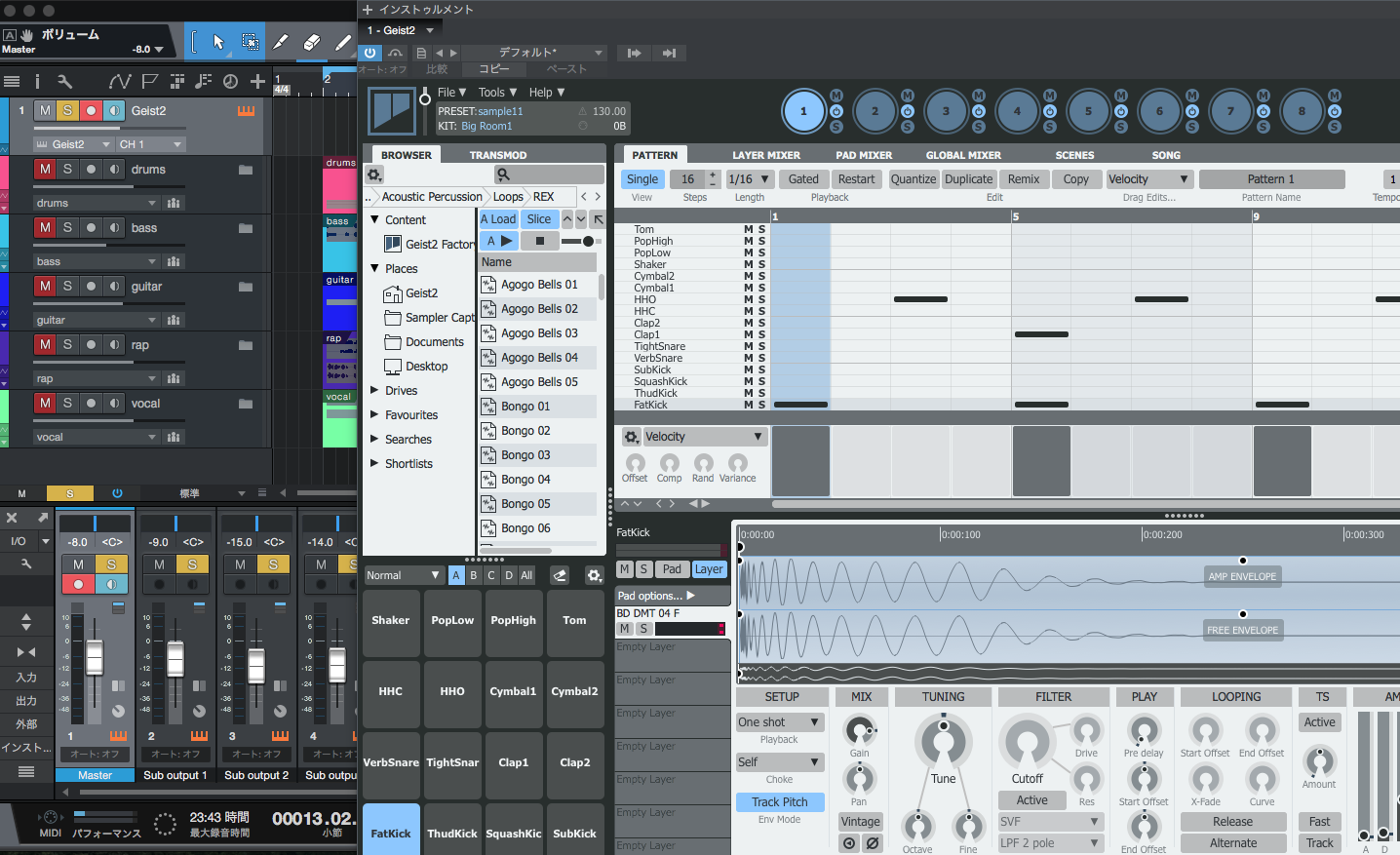Click the pad options gear icon
Image resolution: width=1400 pixels, height=855 pixels.
pos(594,575)
